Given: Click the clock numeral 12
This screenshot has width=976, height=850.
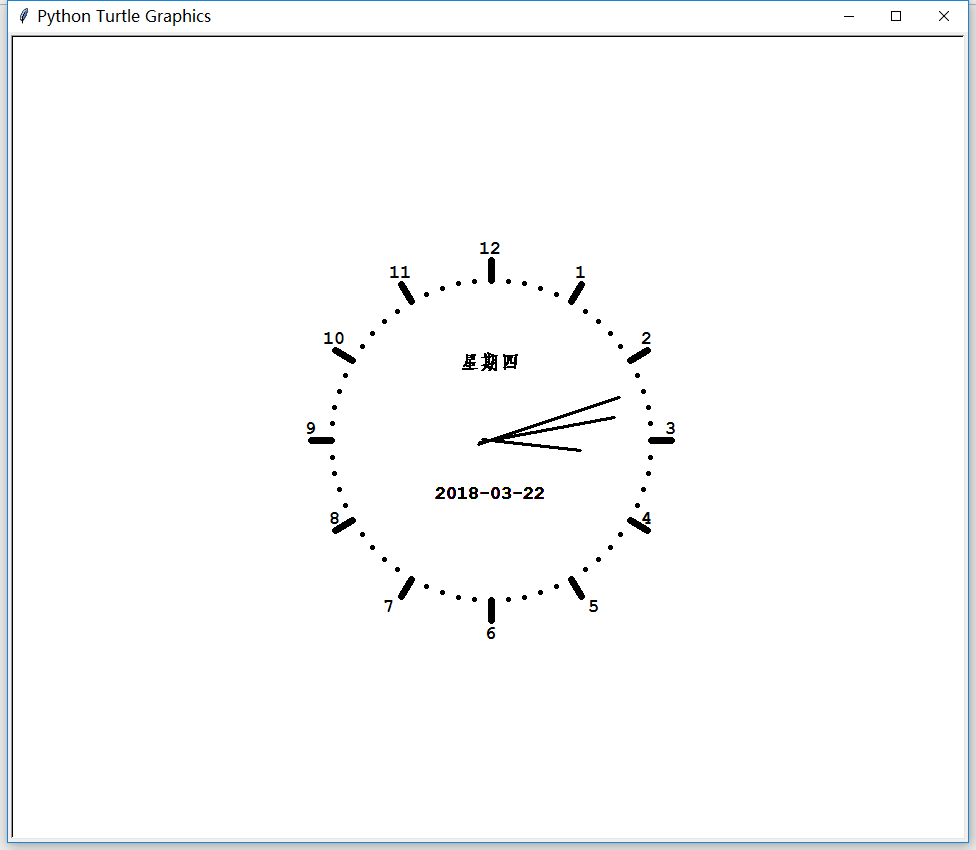Looking at the screenshot, I should [x=489, y=248].
